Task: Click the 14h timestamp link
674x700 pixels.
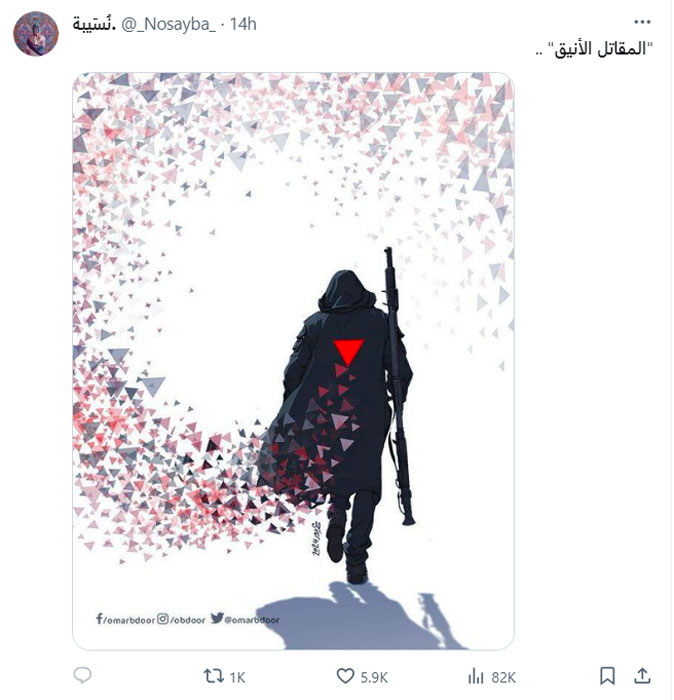Action: click(243, 24)
